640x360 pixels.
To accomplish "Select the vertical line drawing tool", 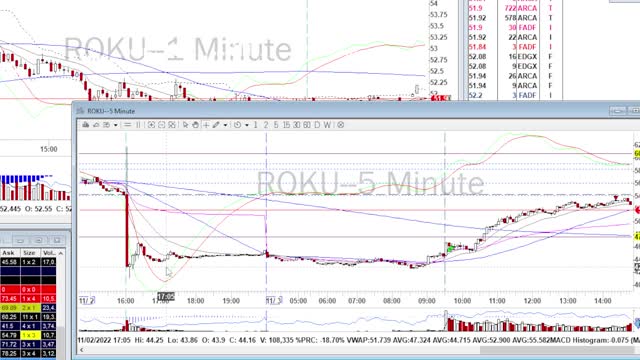I will click(138, 125).
